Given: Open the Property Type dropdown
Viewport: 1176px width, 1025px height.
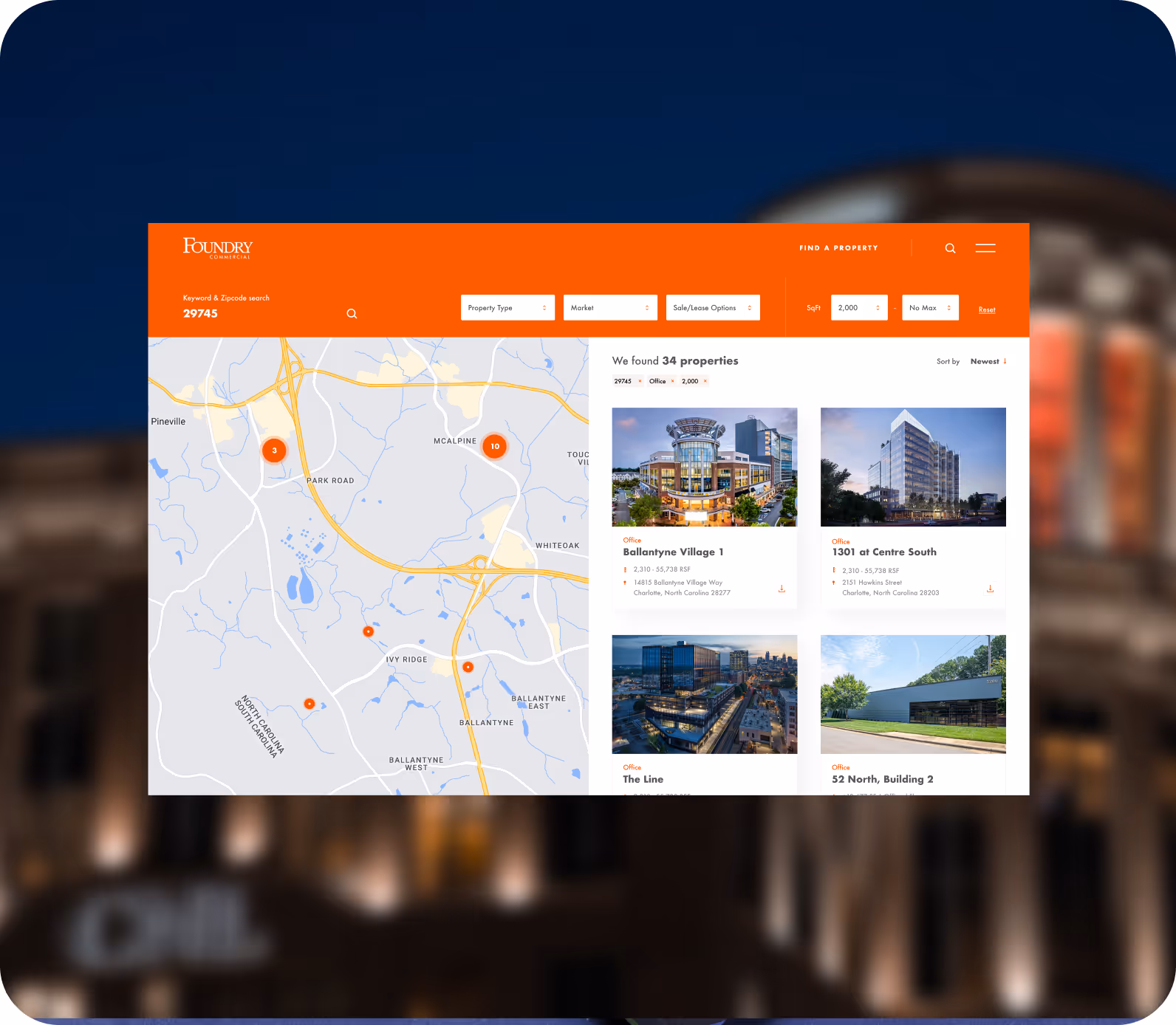Looking at the screenshot, I should 507,308.
